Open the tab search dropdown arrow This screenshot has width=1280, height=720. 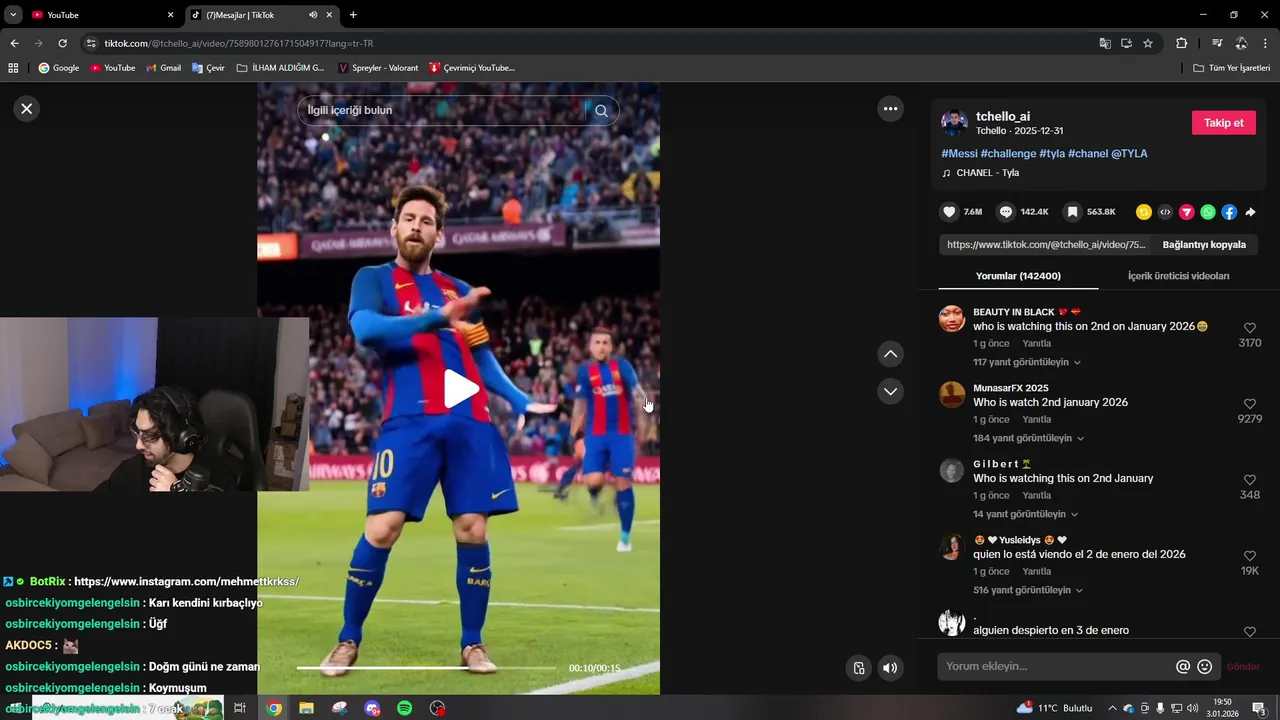(13, 15)
